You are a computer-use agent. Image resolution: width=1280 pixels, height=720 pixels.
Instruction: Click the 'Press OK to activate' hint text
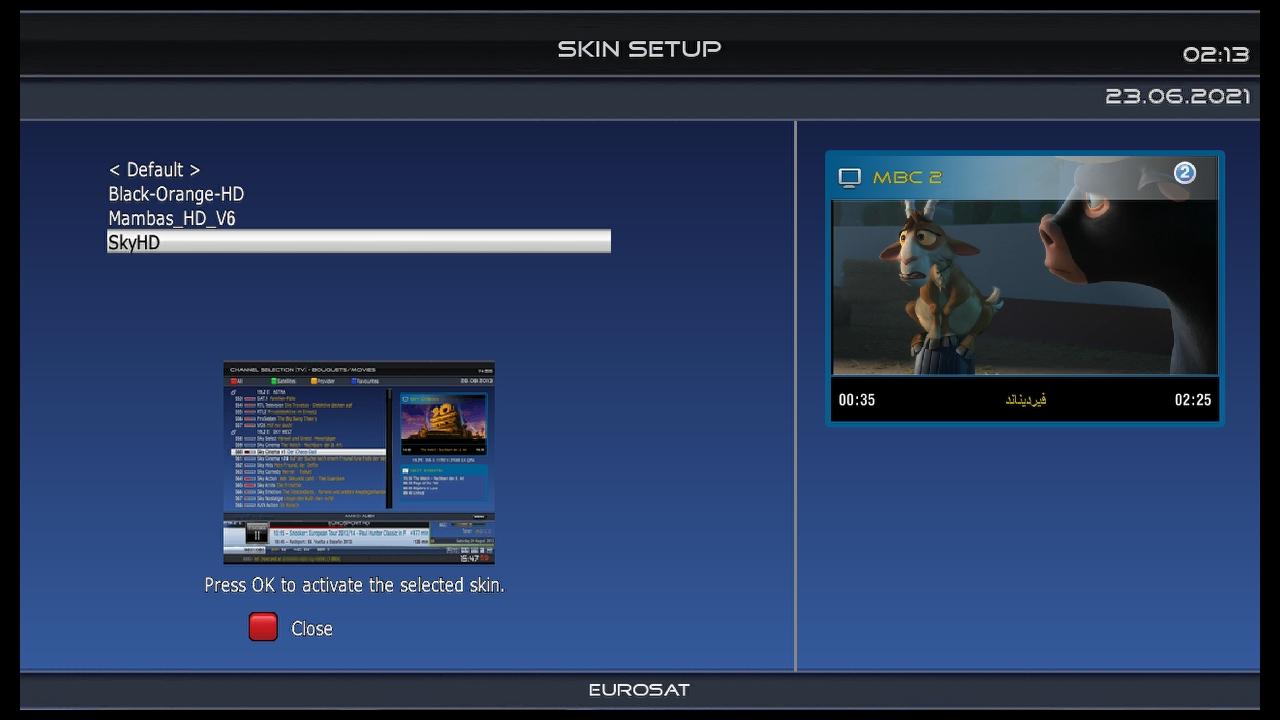click(x=354, y=585)
